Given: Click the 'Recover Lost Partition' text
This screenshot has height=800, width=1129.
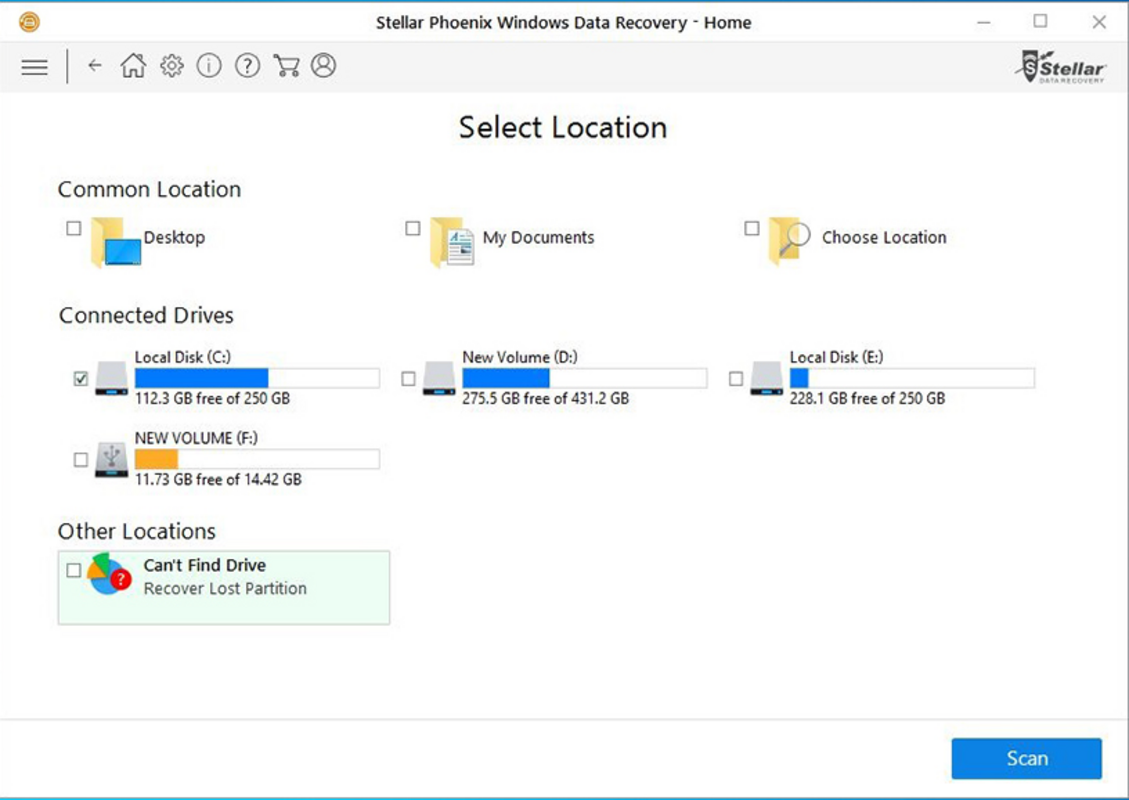Looking at the screenshot, I should coord(225,588).
